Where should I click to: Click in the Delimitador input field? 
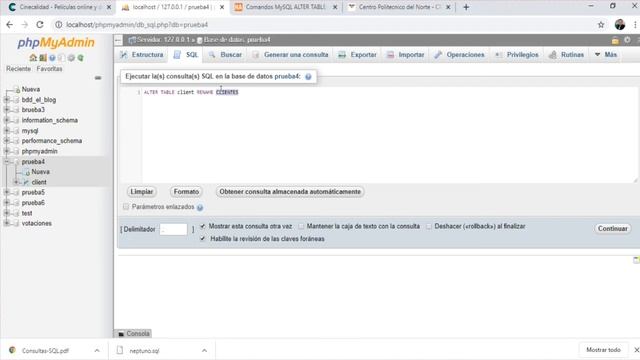pyautogui.click(x=173, y=229)
